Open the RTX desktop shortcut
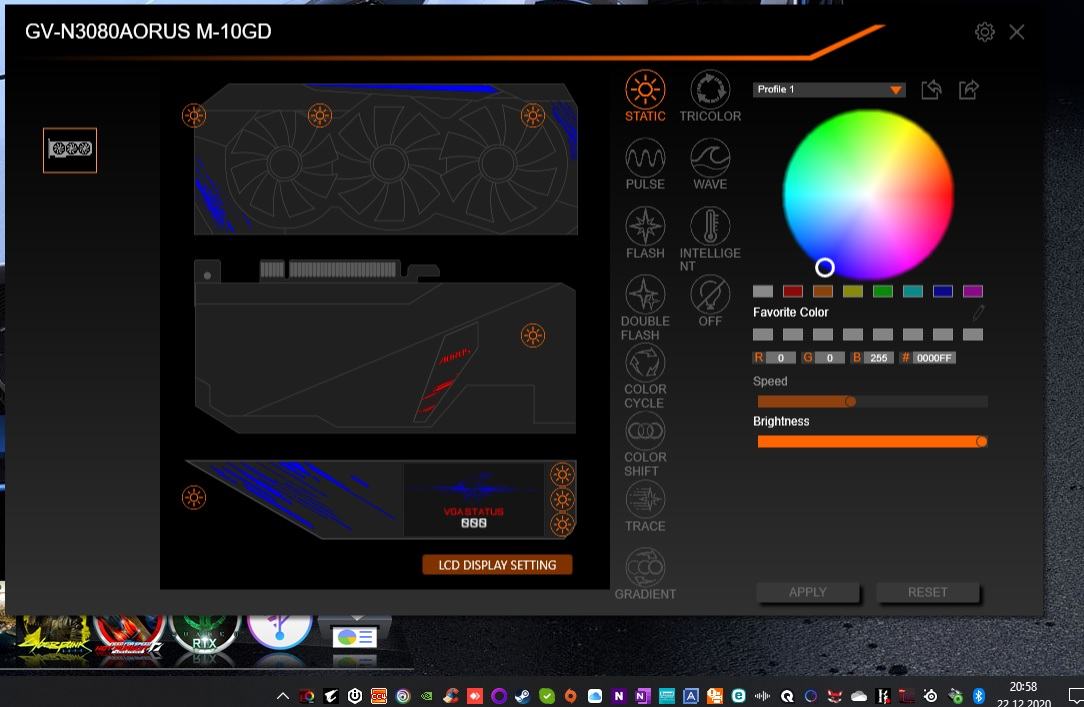Viewport: 1084px width, 707px height. pyautogui.click(x=205, y=636)
